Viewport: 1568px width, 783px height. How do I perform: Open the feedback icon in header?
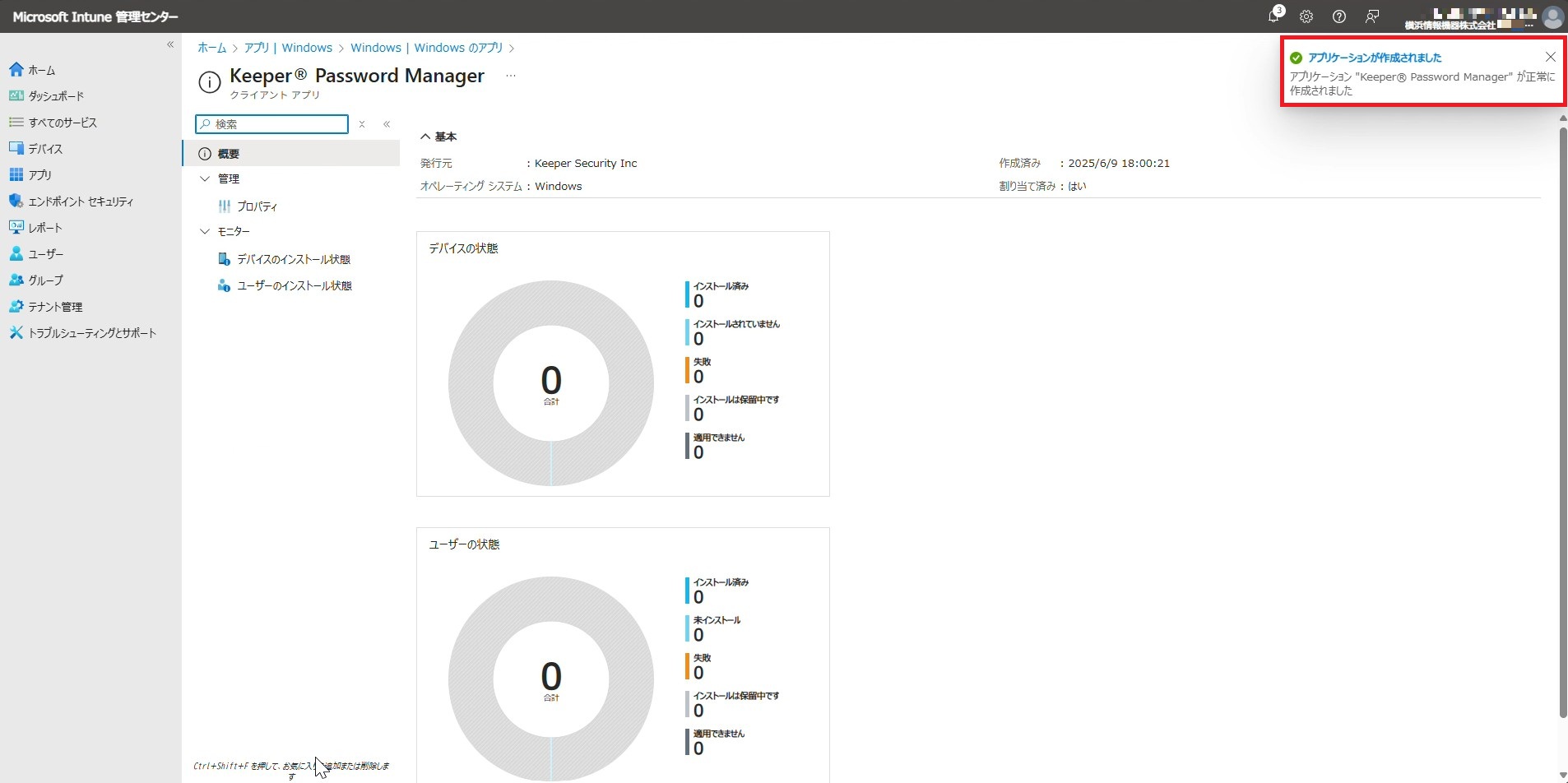[x=1372, y=16]
